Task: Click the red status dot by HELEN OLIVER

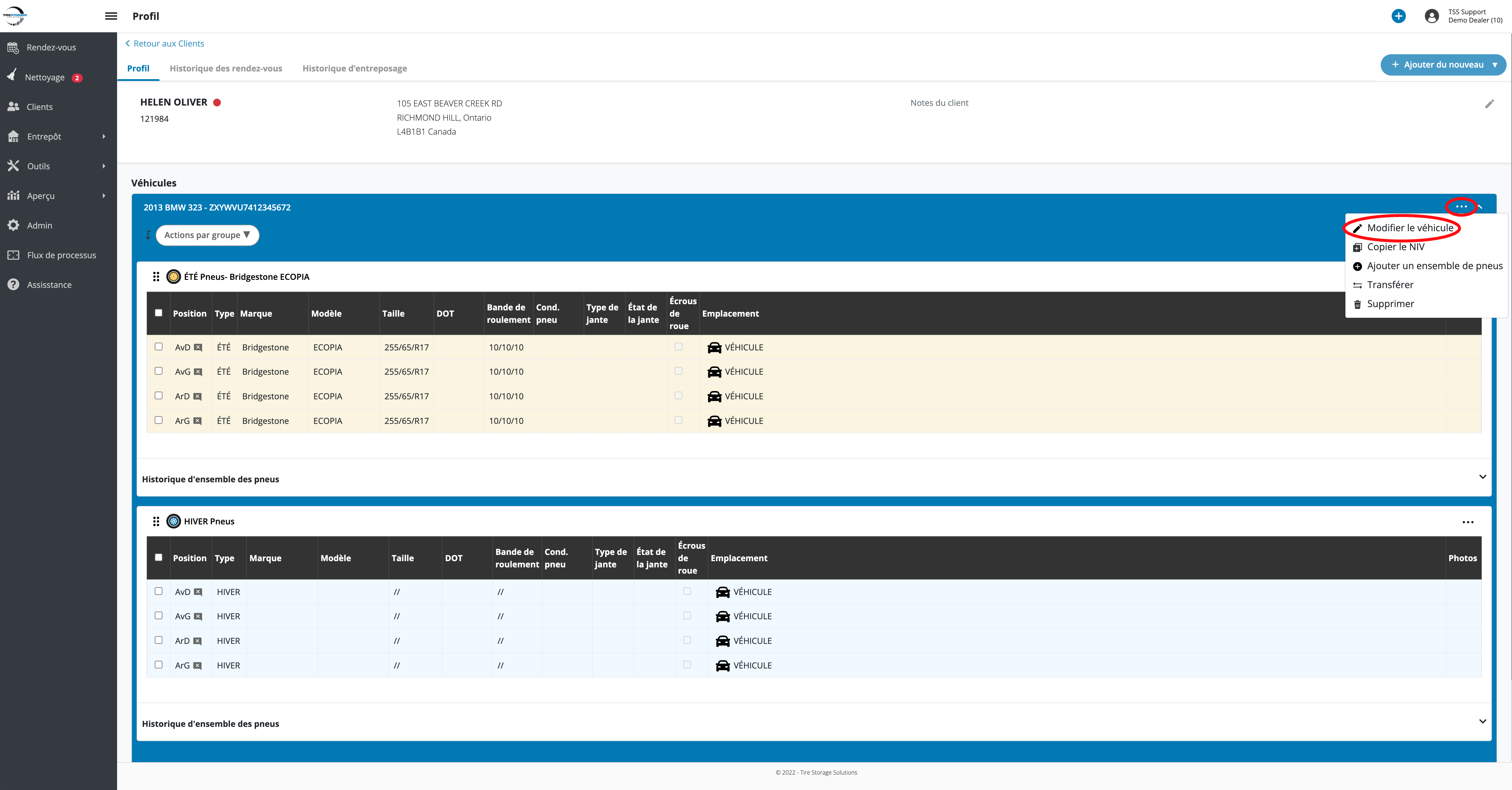Action: click(x=217, y=102)
